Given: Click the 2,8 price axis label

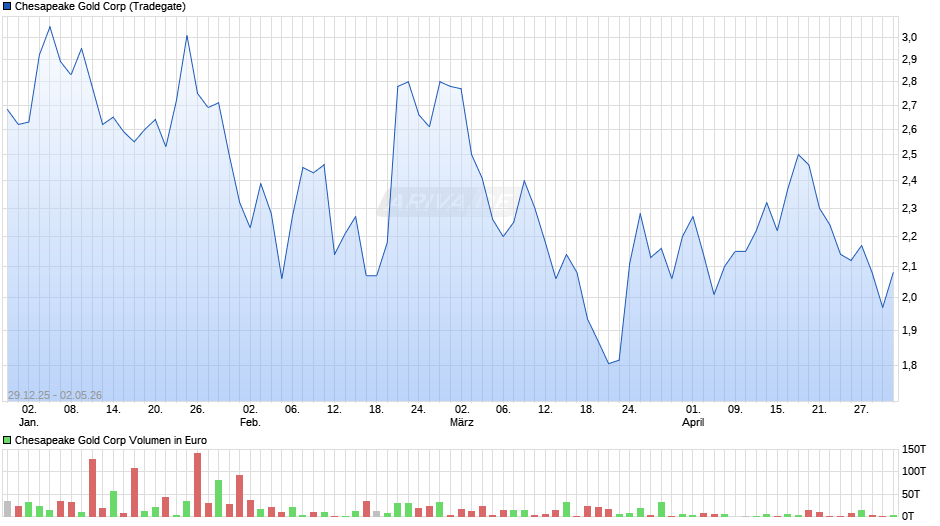Looking at the screenshot, I should pos(909,82).
